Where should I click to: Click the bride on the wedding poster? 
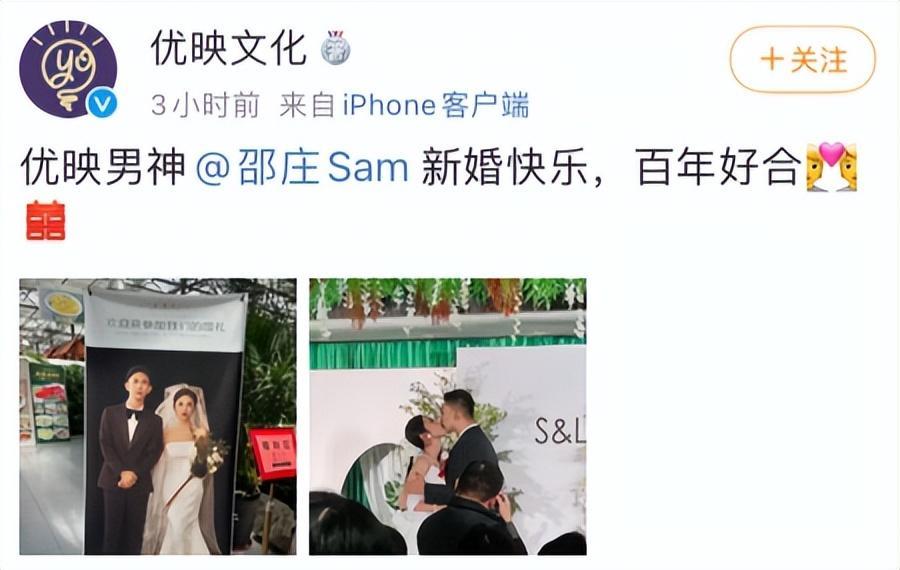click(x=184, y=471)
